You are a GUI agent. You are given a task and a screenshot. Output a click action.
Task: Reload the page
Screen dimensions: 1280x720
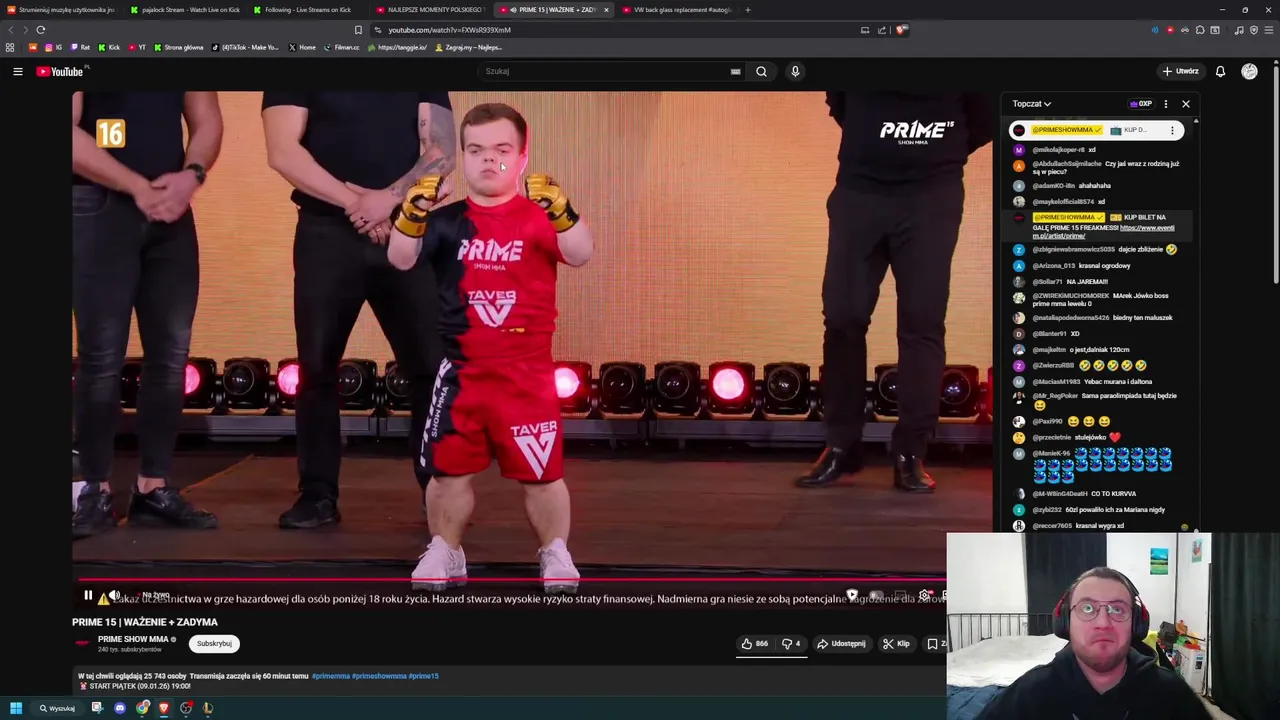coord(41,30)
